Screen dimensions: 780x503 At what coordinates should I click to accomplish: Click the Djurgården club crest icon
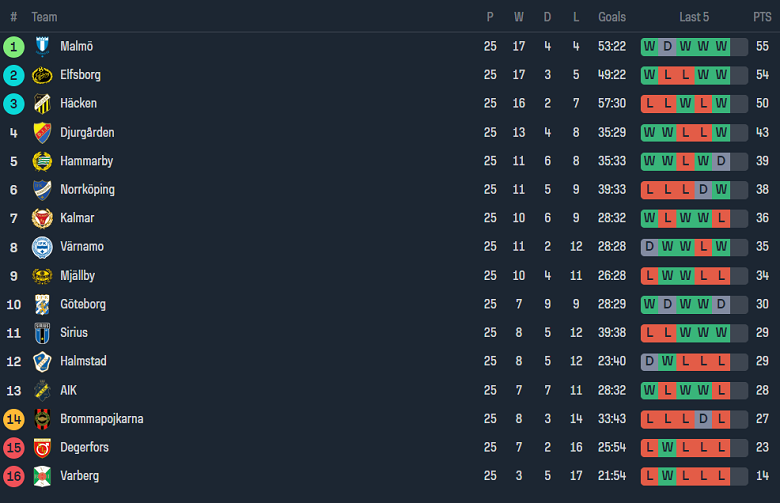[x=42, y=133]
